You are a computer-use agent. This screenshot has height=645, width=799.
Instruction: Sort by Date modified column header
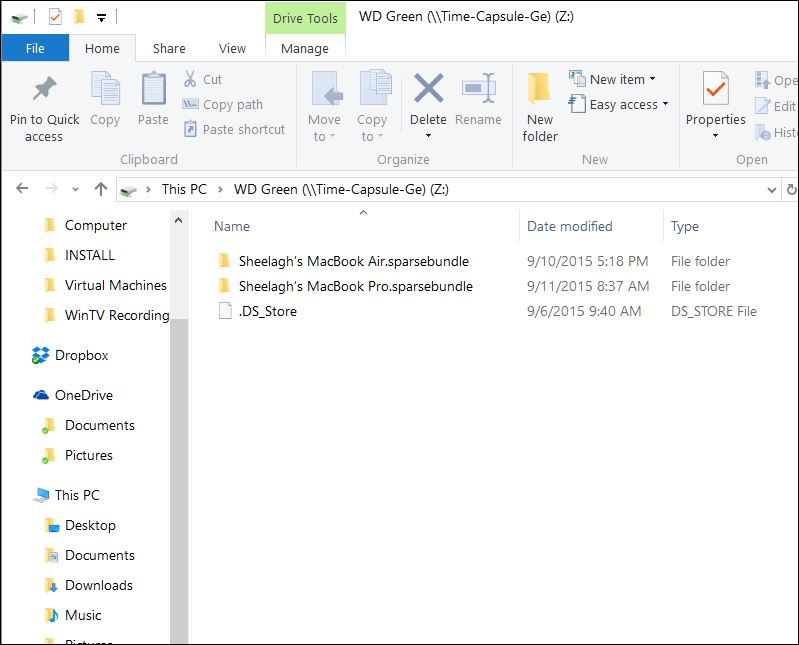point(569,226)
